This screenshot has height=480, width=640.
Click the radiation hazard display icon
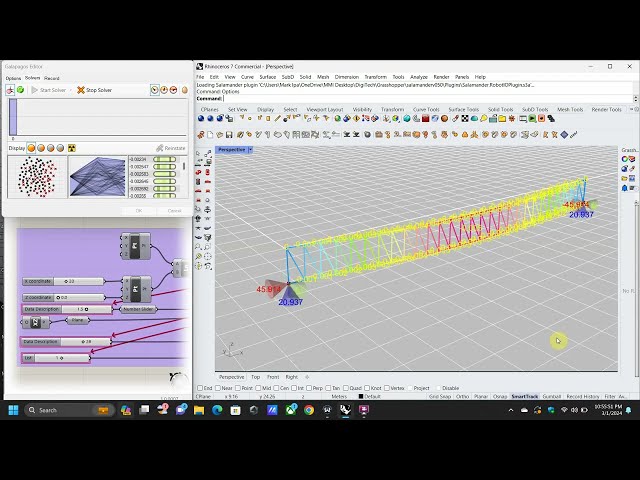click(x=72, y=148)
